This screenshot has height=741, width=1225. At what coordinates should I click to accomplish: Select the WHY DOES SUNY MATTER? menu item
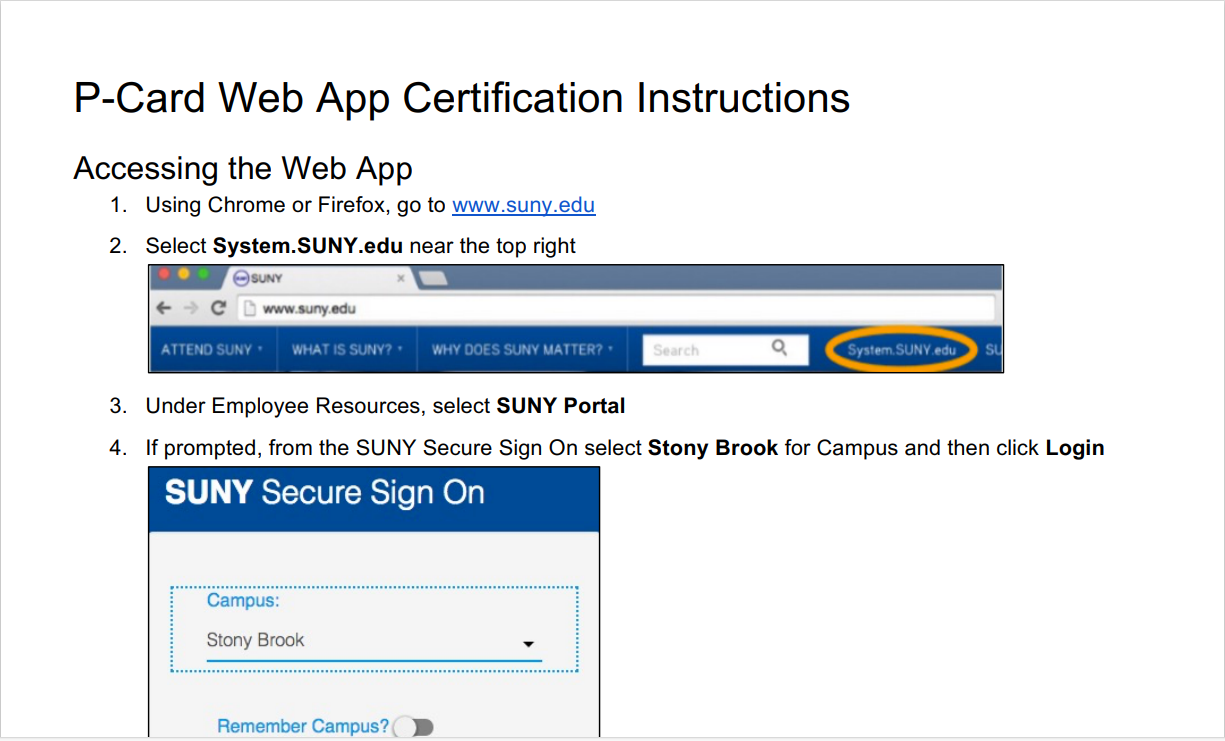[x=522, y=349]
